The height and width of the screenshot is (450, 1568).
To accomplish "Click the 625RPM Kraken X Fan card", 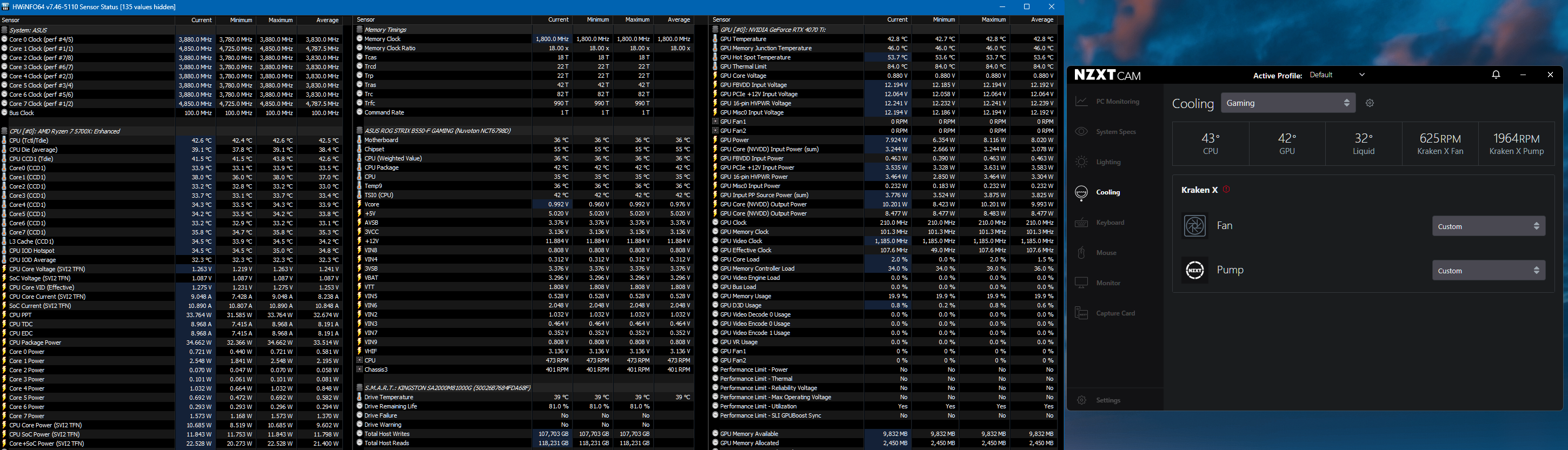I will coord(1440,144).
